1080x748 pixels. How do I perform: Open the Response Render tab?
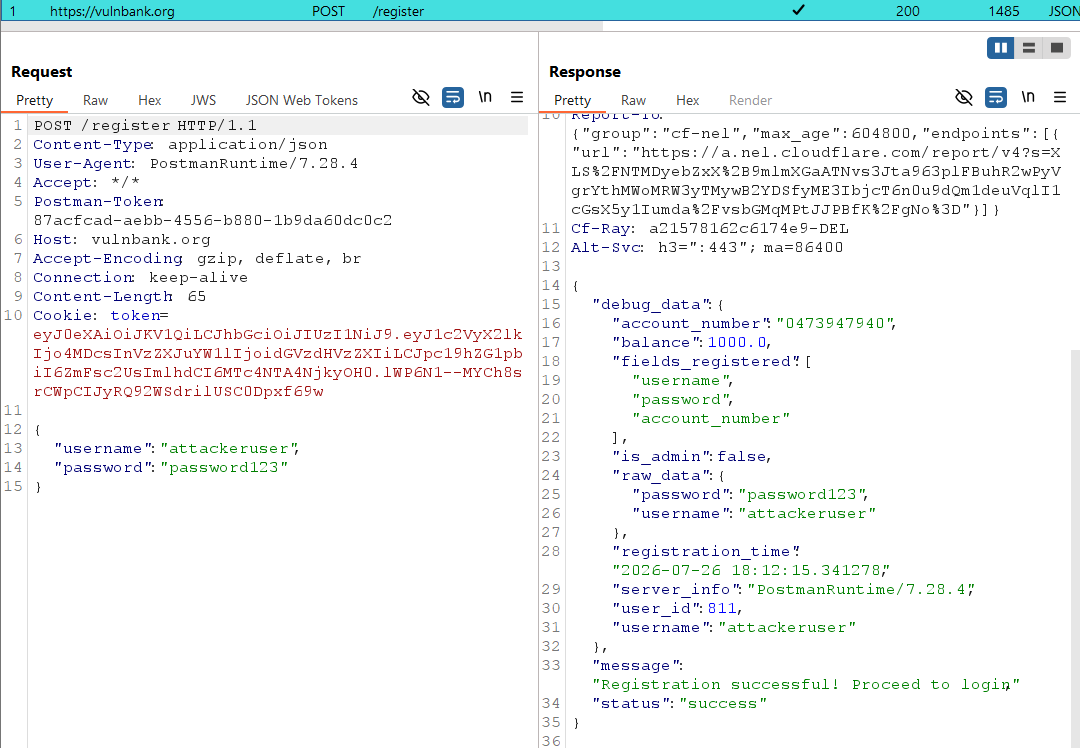pos(750,101)
